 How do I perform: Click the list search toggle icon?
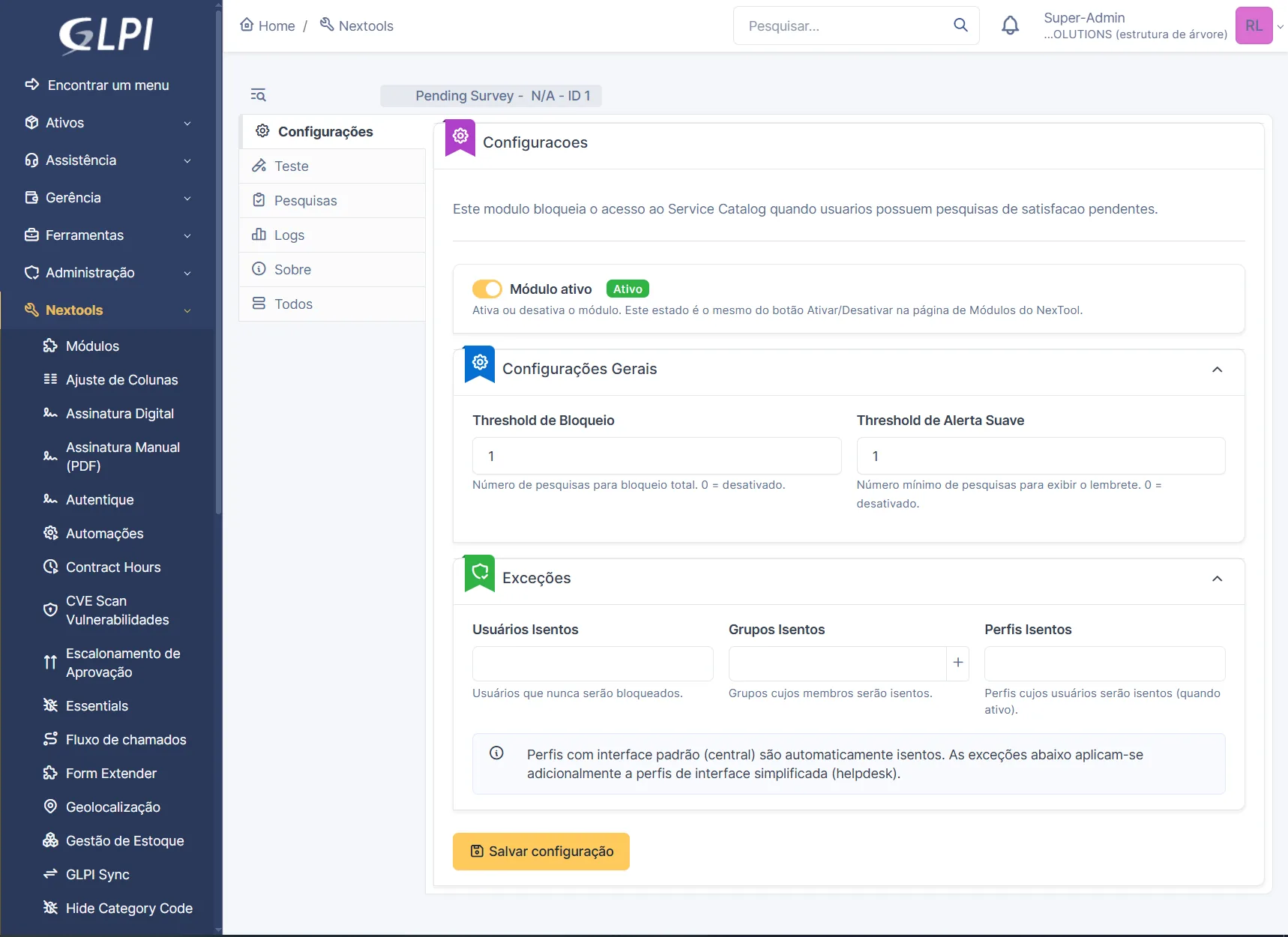pyautogui.click(x=258, y=95)
